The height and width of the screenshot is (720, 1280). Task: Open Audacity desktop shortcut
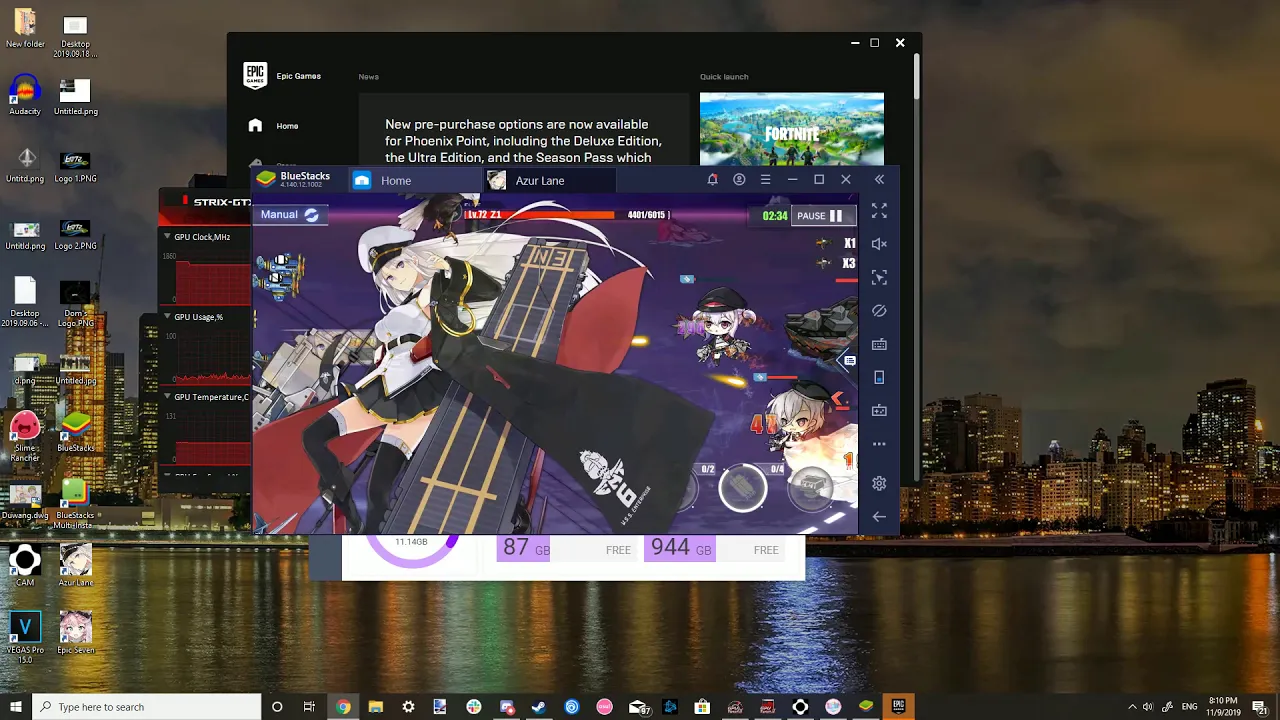pos(25,96)
